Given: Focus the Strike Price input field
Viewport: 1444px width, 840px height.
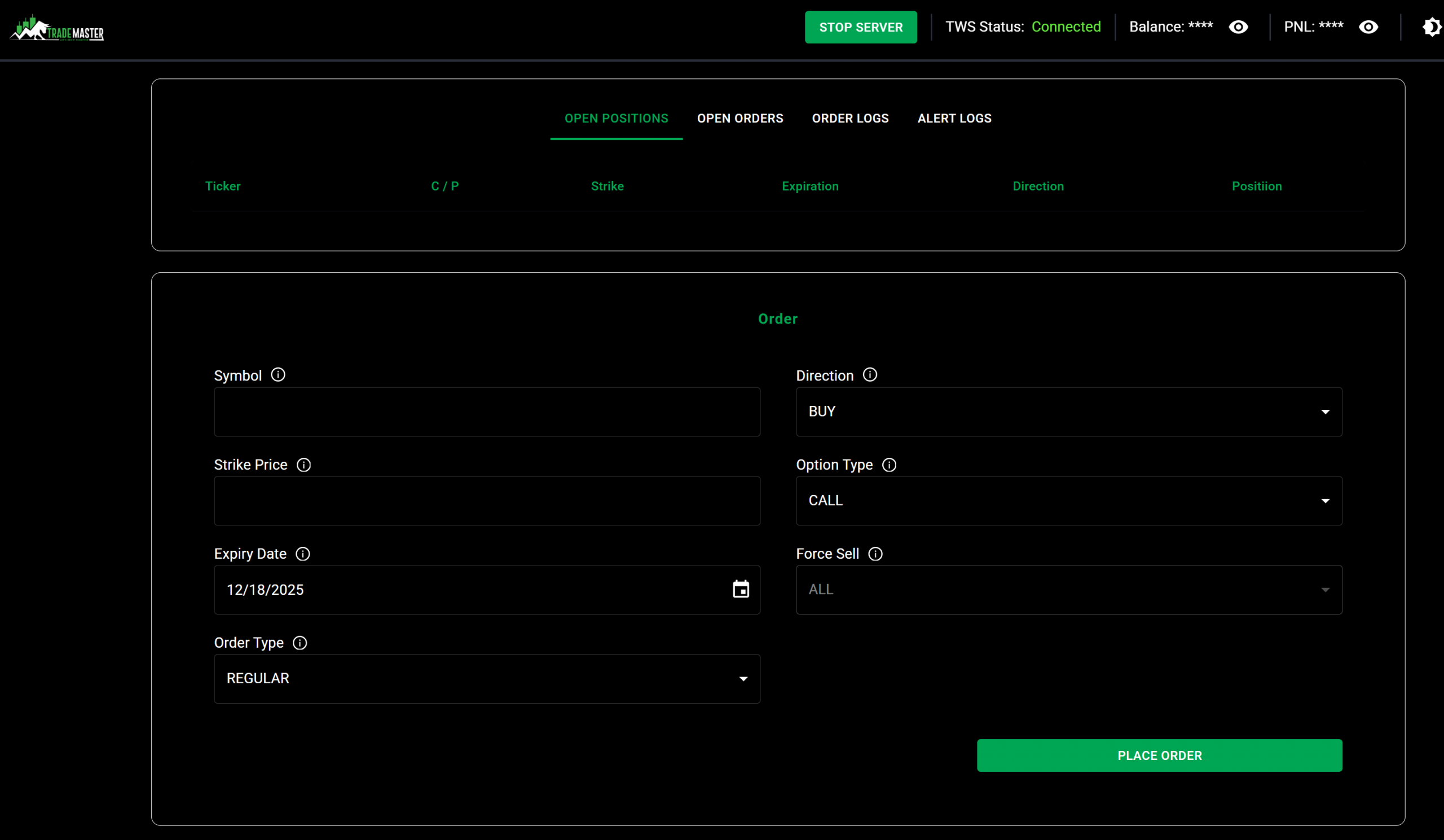Looking at the screenshot, I should 487,501.
